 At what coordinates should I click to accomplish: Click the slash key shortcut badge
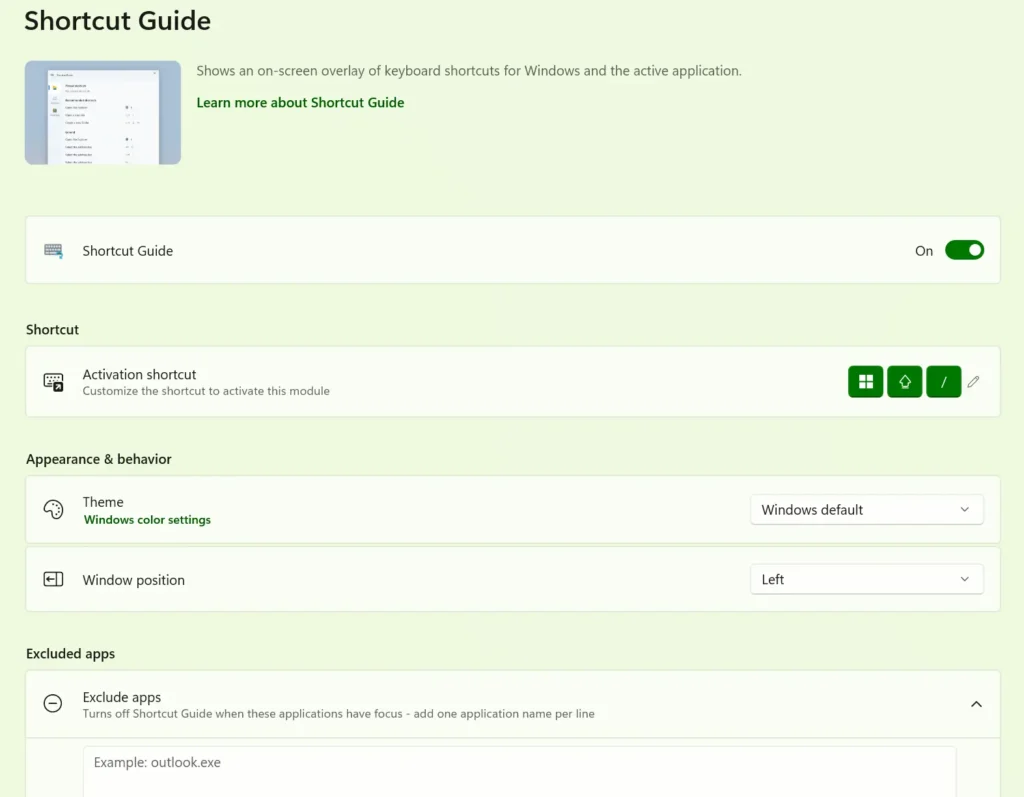click(x=944, y=382)
